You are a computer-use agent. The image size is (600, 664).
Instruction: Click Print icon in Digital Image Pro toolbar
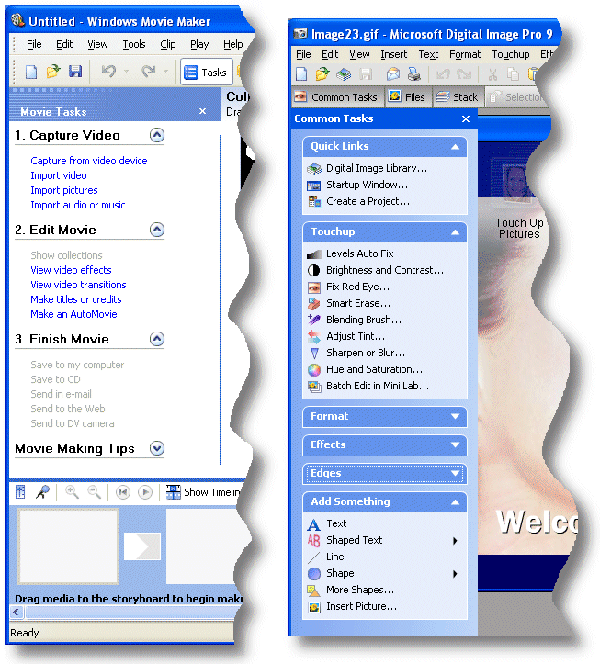pos(414,75)
